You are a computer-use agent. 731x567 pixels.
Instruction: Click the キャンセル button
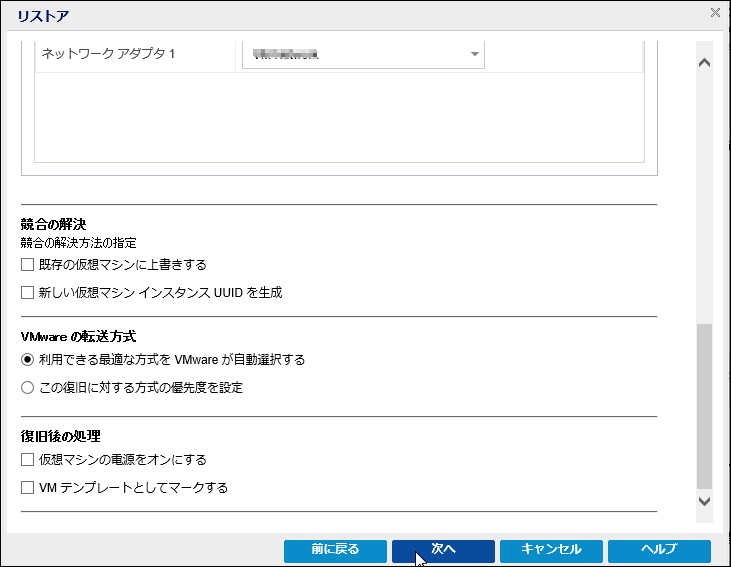[x=552, y=551]
